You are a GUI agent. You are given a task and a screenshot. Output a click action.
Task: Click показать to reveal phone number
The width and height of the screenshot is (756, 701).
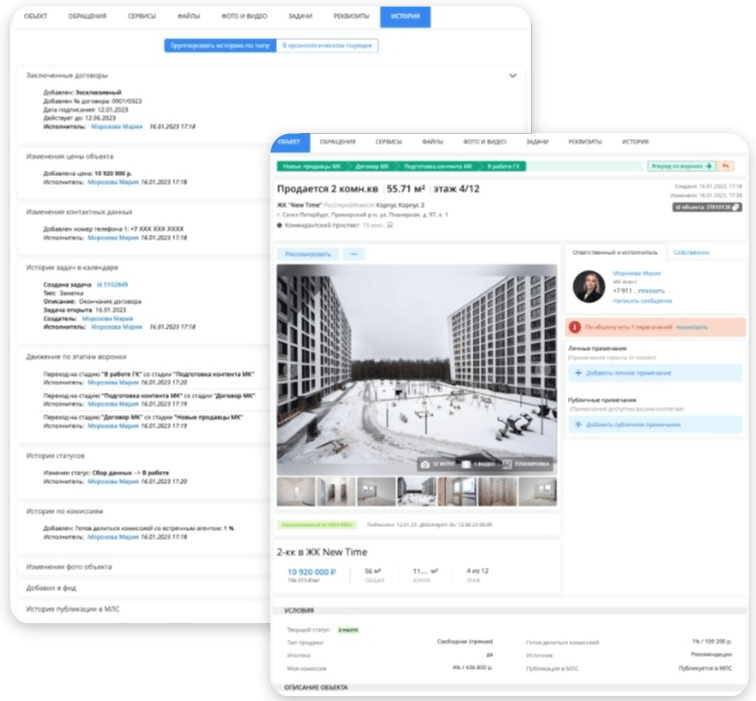(x=651, y=291)
